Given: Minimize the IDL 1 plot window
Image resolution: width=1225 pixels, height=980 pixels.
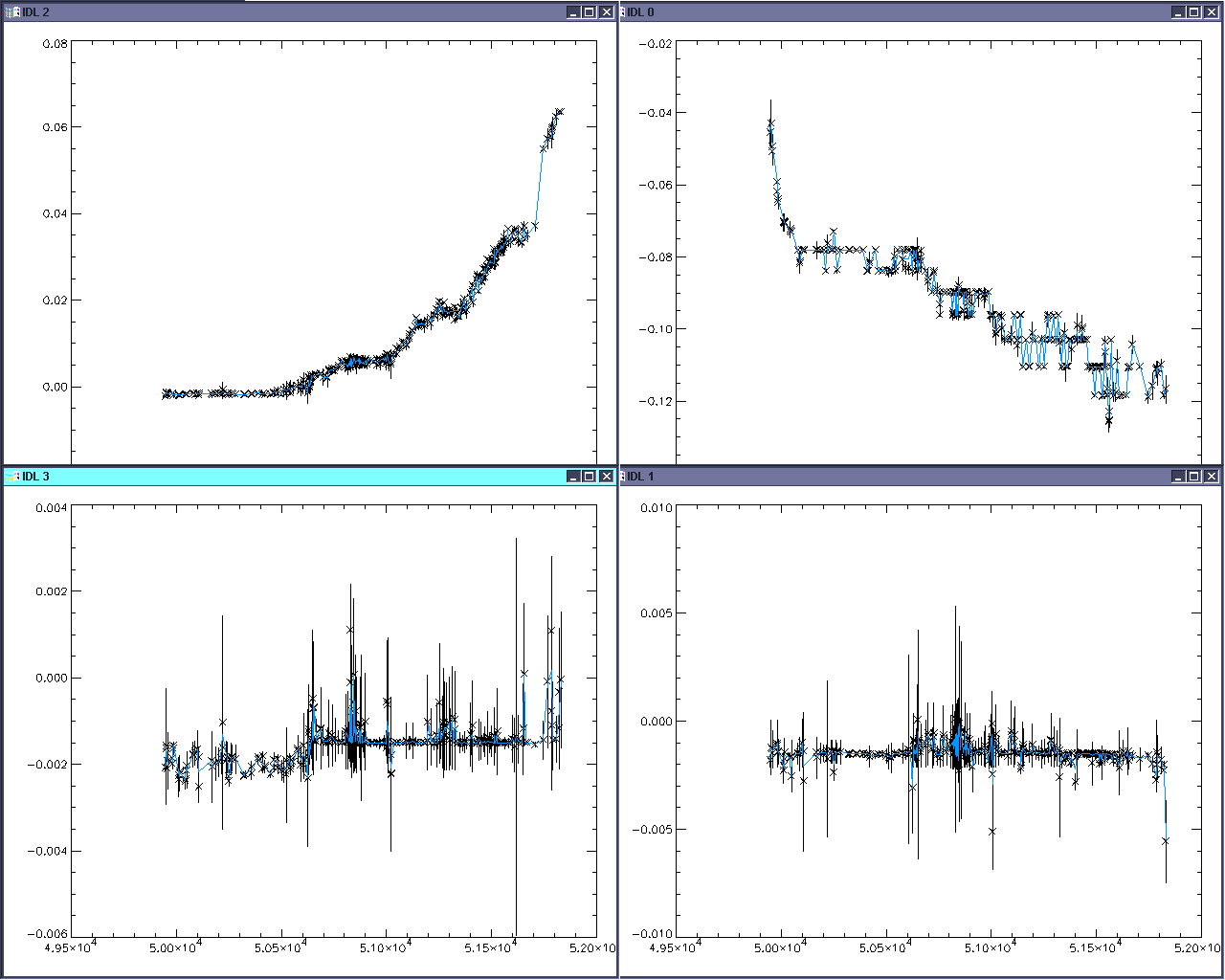Looking at the screenshot, I should click(x=1178, y=477).
